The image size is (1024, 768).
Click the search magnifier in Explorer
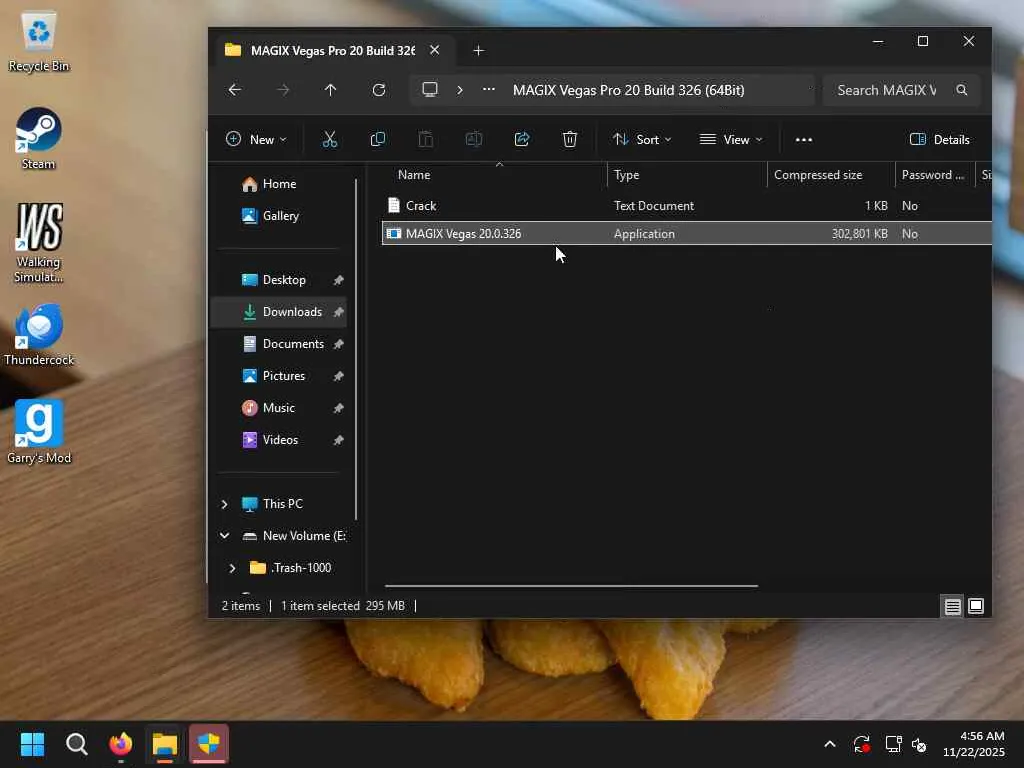point(962,90)
